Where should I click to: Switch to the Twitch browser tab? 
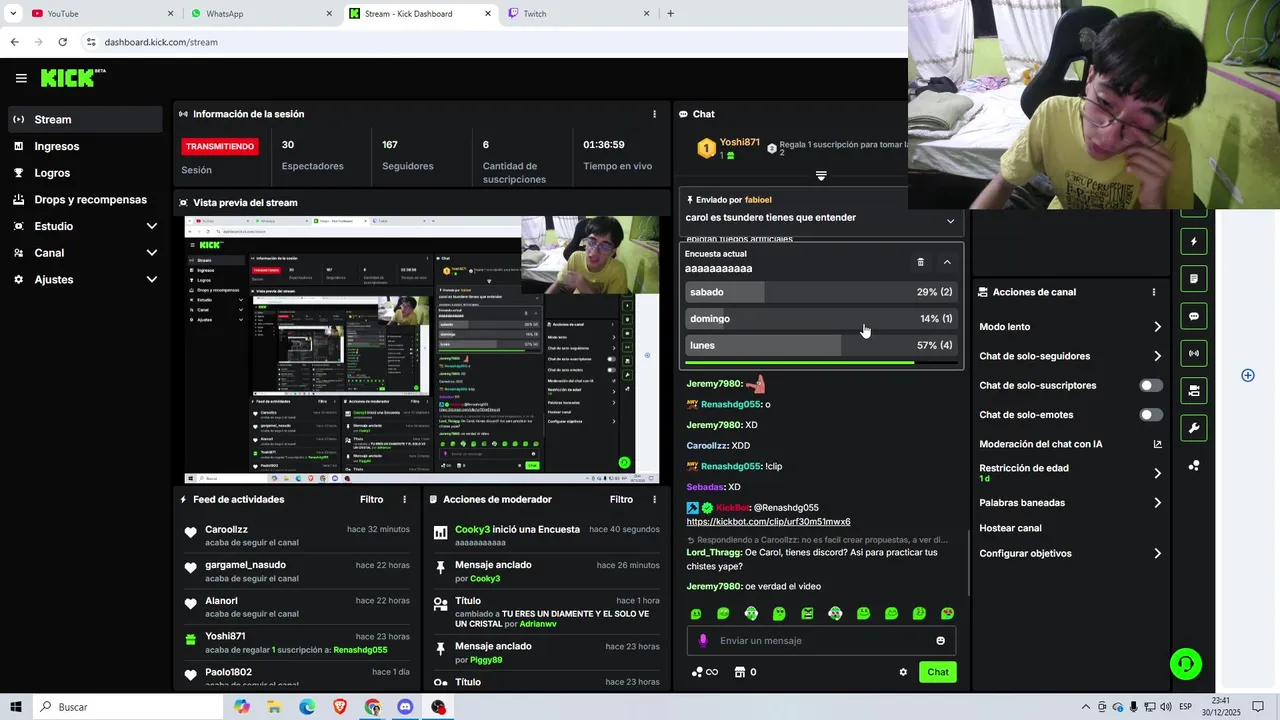tap(578, 13)
